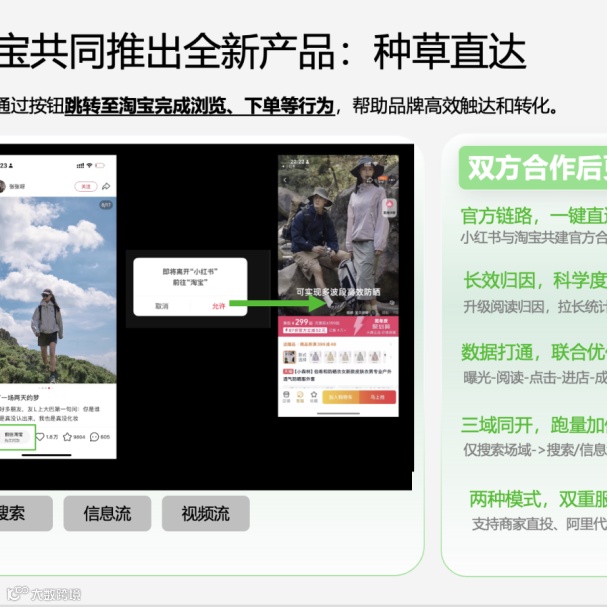Image resolution: width=607 pixels, height=607 pixels.
Task: Select the partially visible 搜索 tab
Action: [x=26, y=514]
